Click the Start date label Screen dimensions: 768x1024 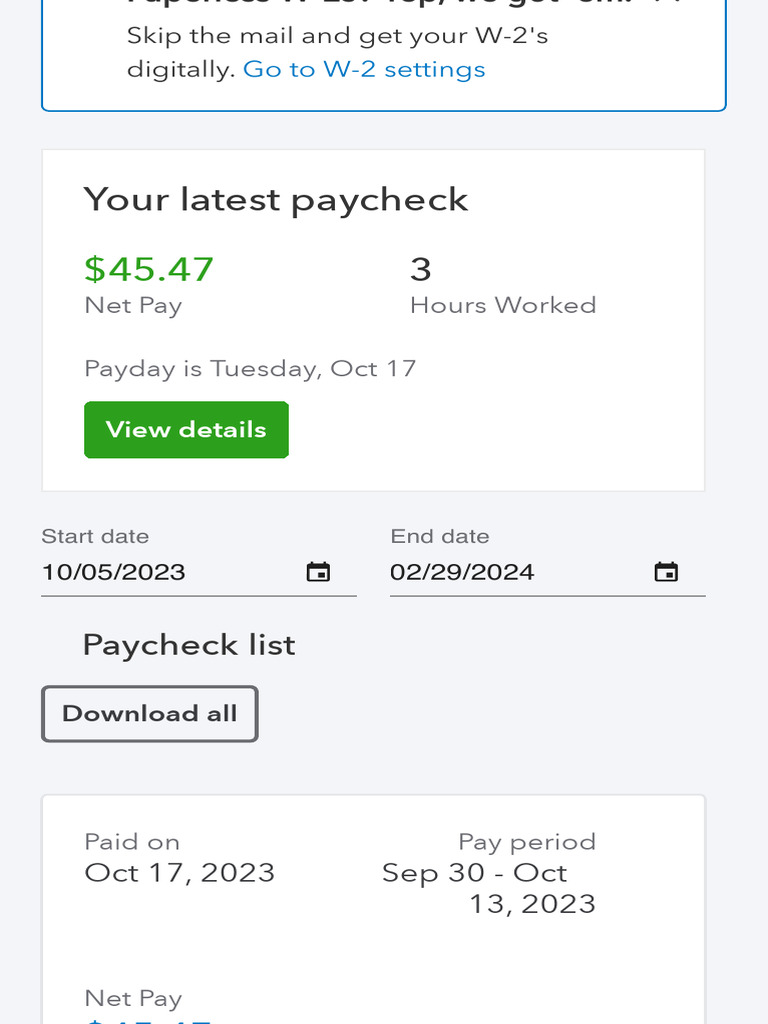(x=95, y=536)
